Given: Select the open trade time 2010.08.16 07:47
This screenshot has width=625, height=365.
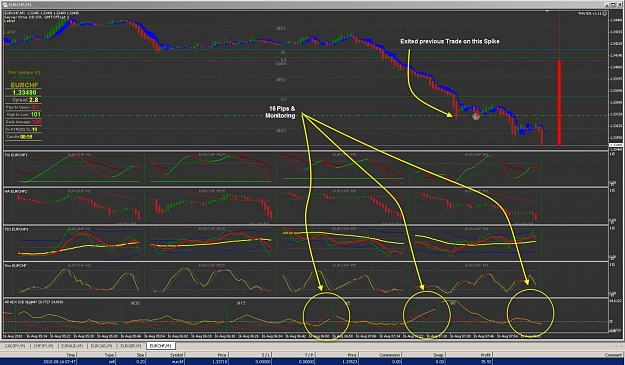Looking at the screenshot, I should pos(59,362).
